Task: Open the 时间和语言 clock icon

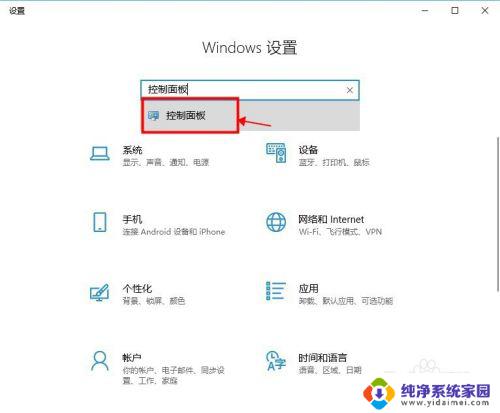Action: [x=276, y=361]
